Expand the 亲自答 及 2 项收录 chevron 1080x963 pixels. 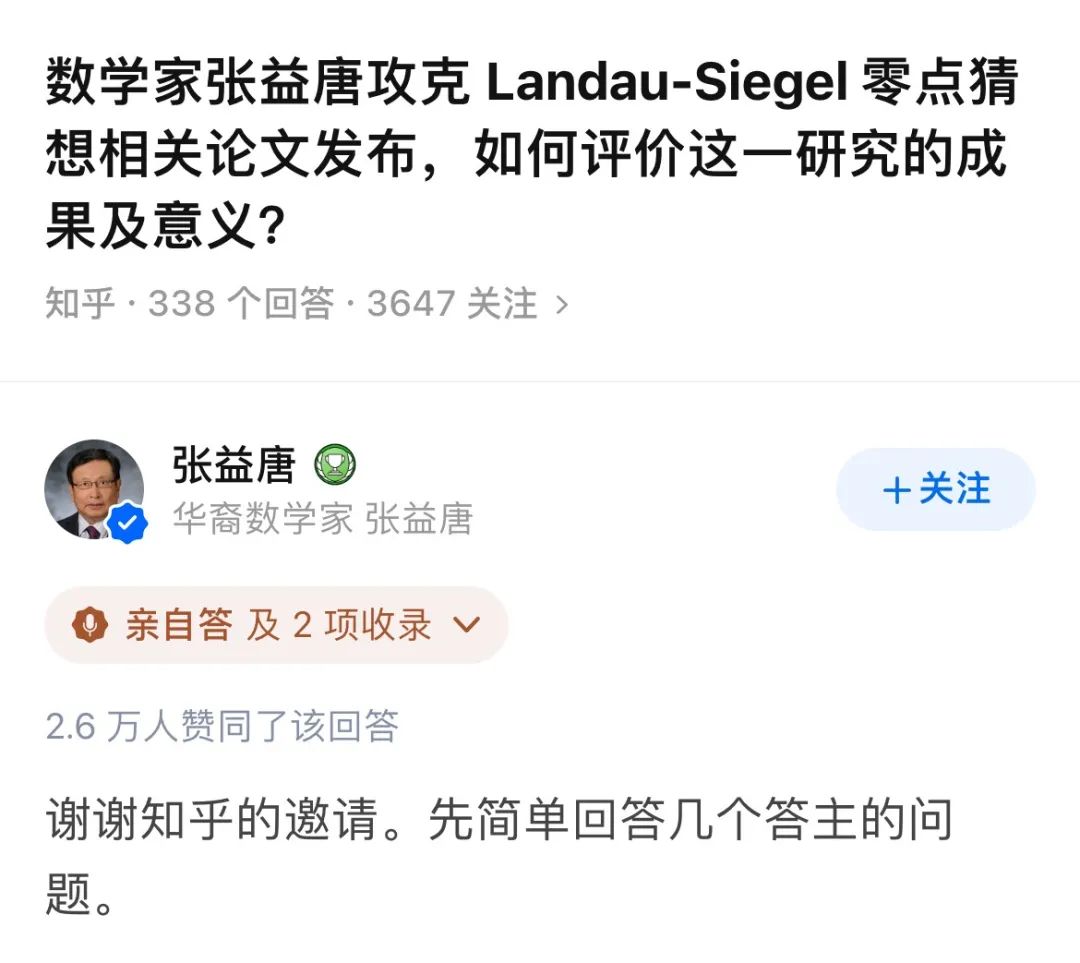pos(463,624)
